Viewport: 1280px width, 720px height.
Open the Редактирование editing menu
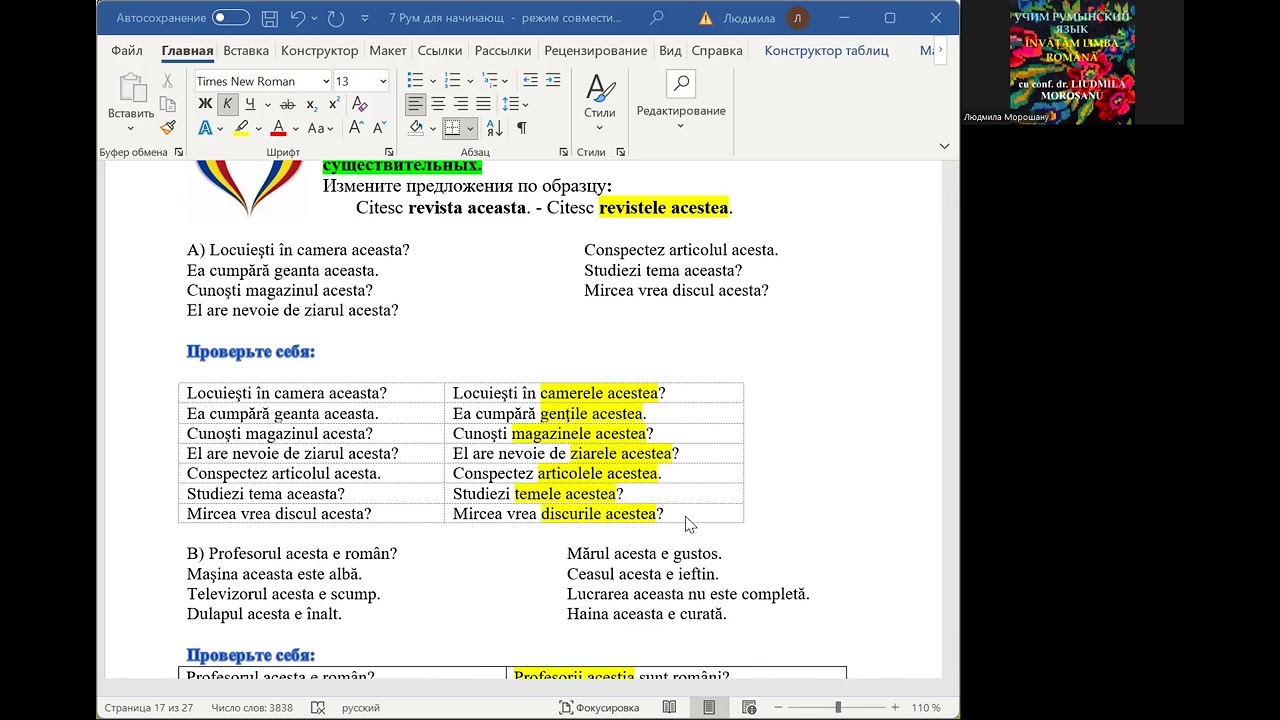tap(681, 102)
